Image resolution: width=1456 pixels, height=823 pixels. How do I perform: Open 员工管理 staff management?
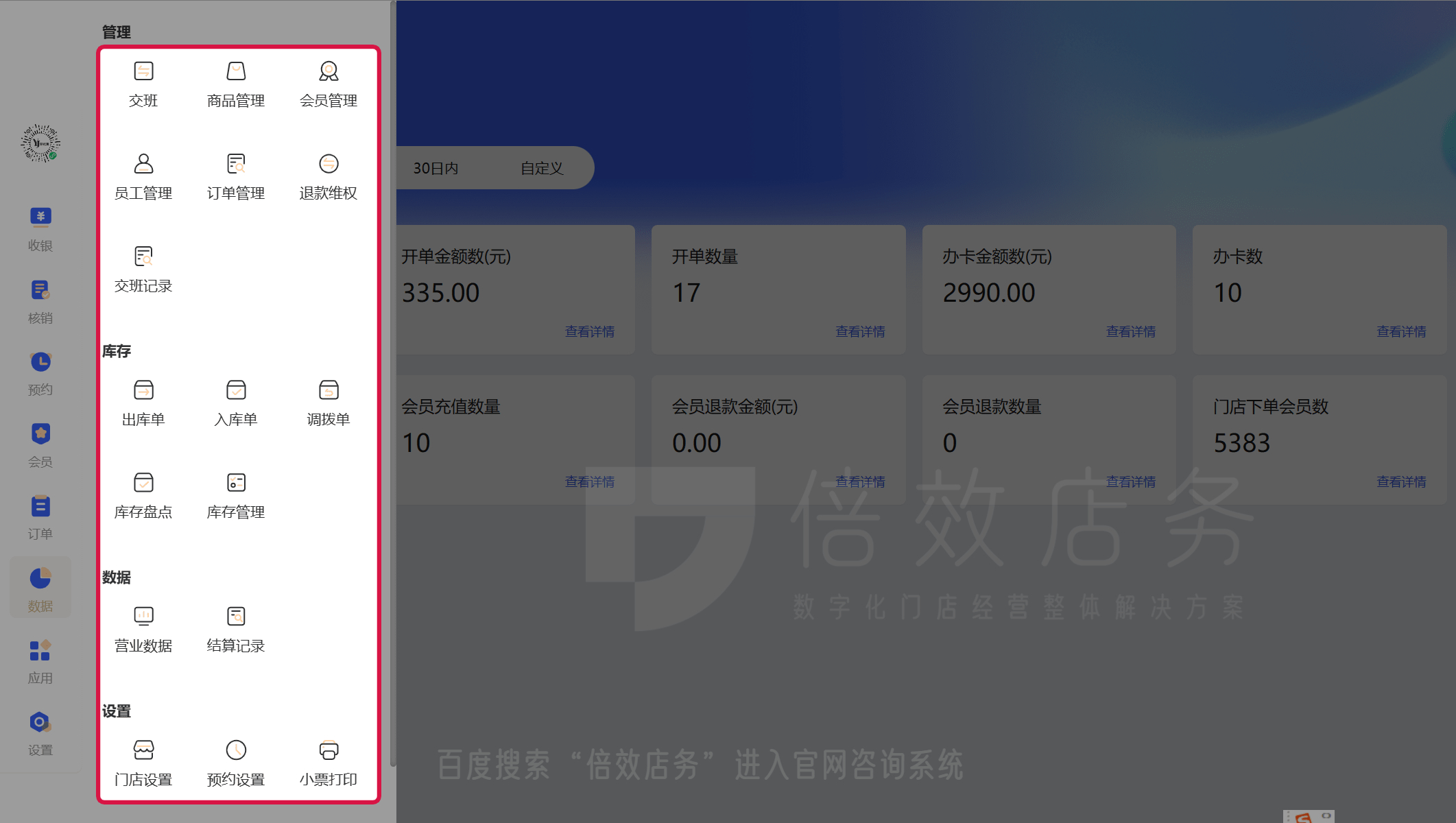tap(143, 177)
